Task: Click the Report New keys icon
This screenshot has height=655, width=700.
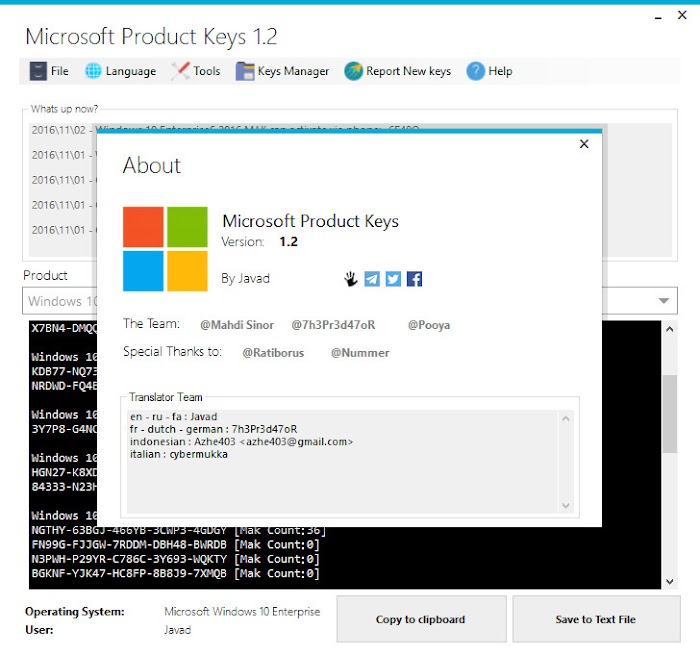Action: click(354, 71)
